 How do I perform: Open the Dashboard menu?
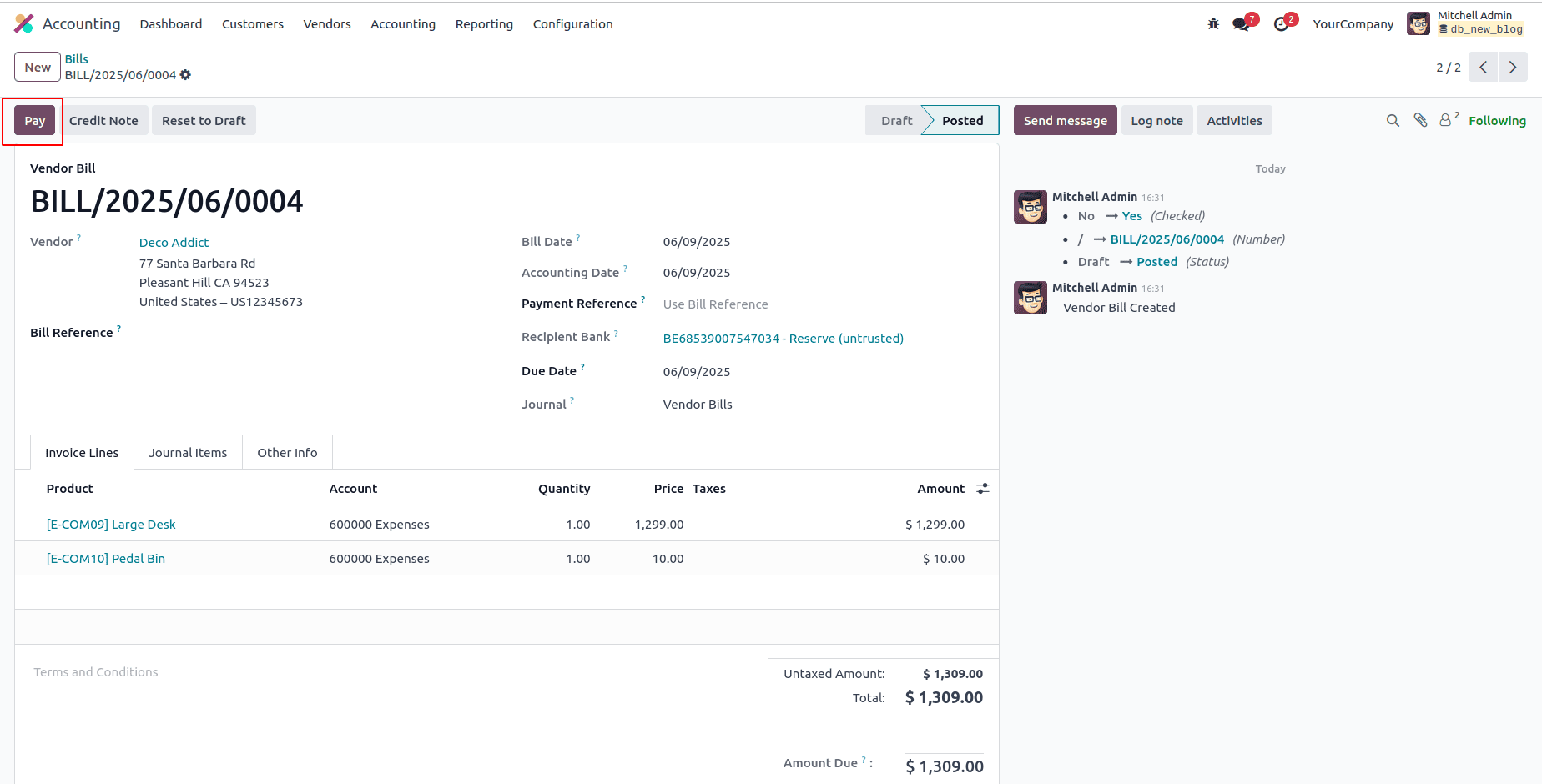pyautogui.click(x=171, y=24)
